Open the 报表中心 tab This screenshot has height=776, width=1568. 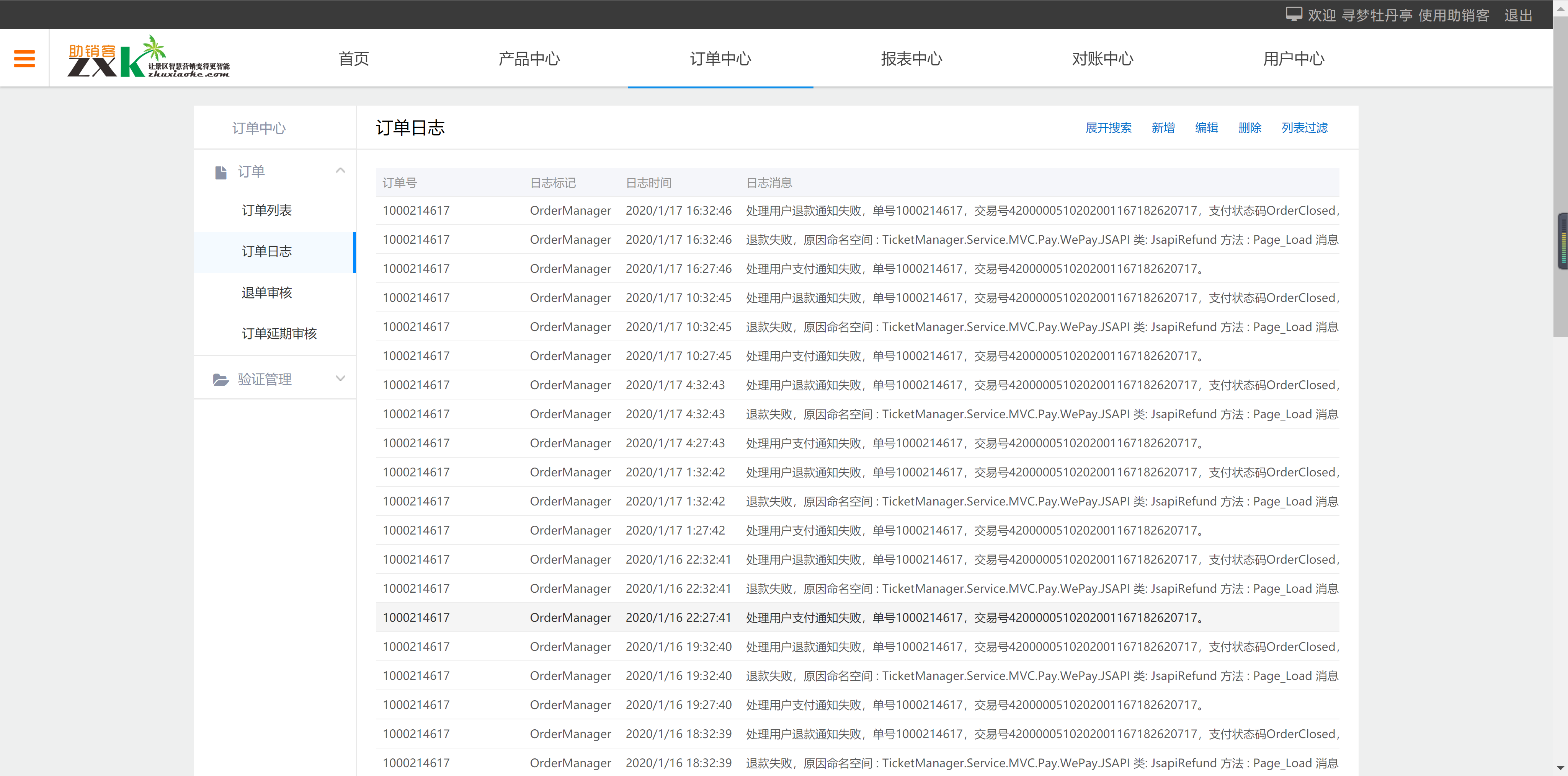(911, 59)
